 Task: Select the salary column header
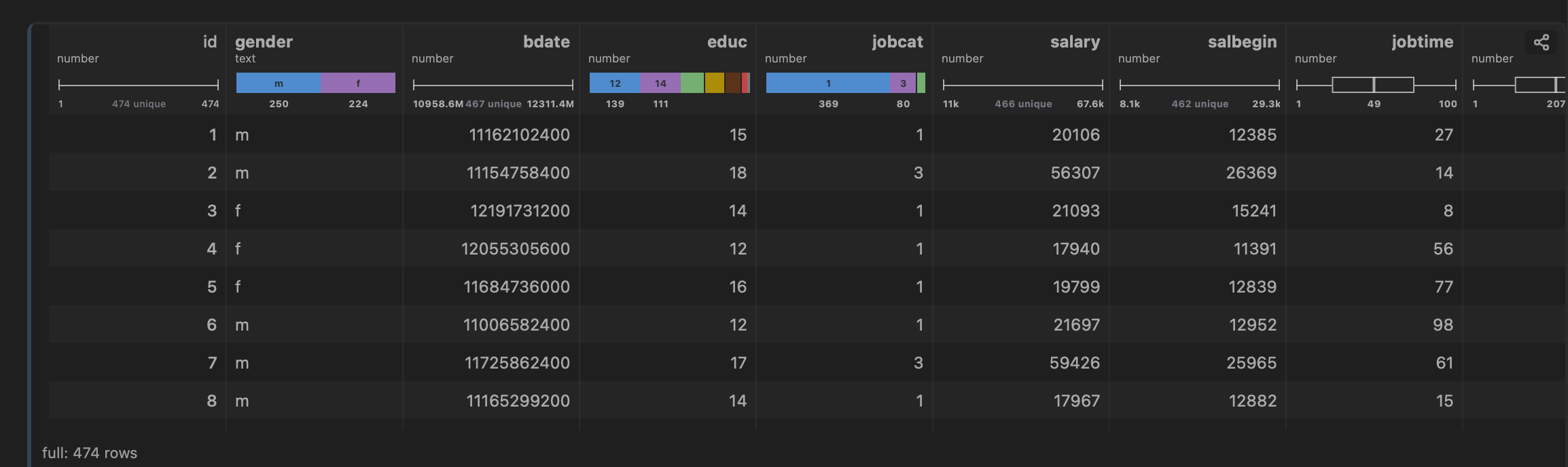coord(1075,42)
